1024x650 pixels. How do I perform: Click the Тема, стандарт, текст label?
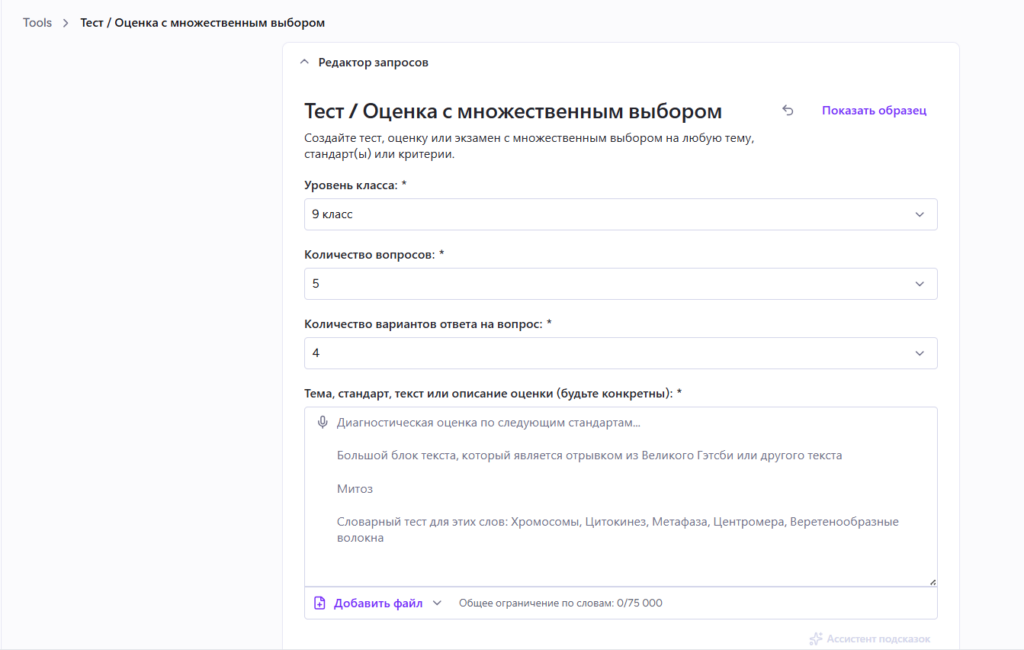tap(493, 393)
